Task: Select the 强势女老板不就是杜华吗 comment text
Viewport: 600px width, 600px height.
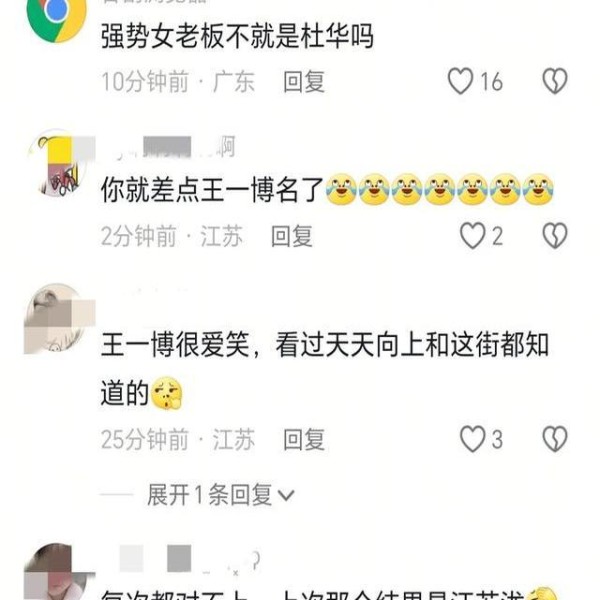Action: (x=237, y=36)
